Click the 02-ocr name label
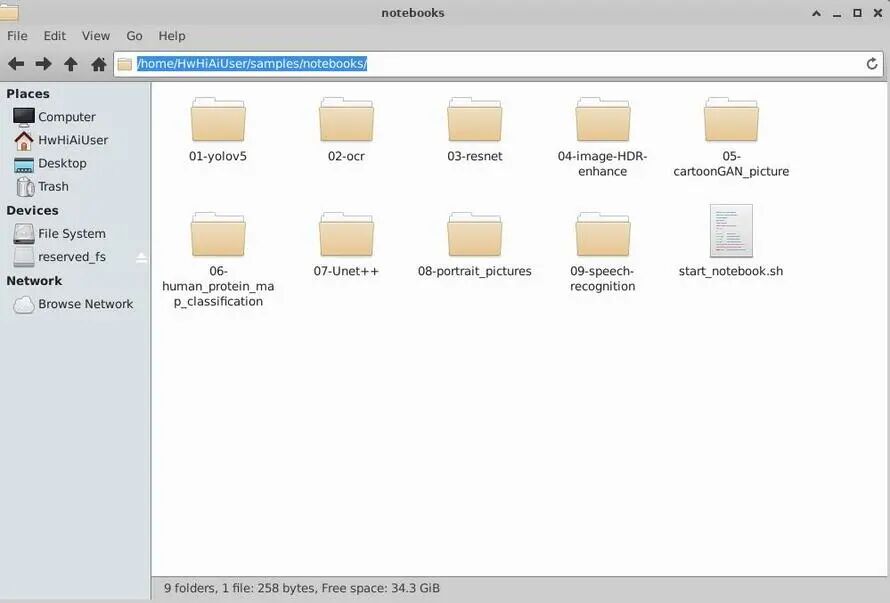 tap(346, 156)
